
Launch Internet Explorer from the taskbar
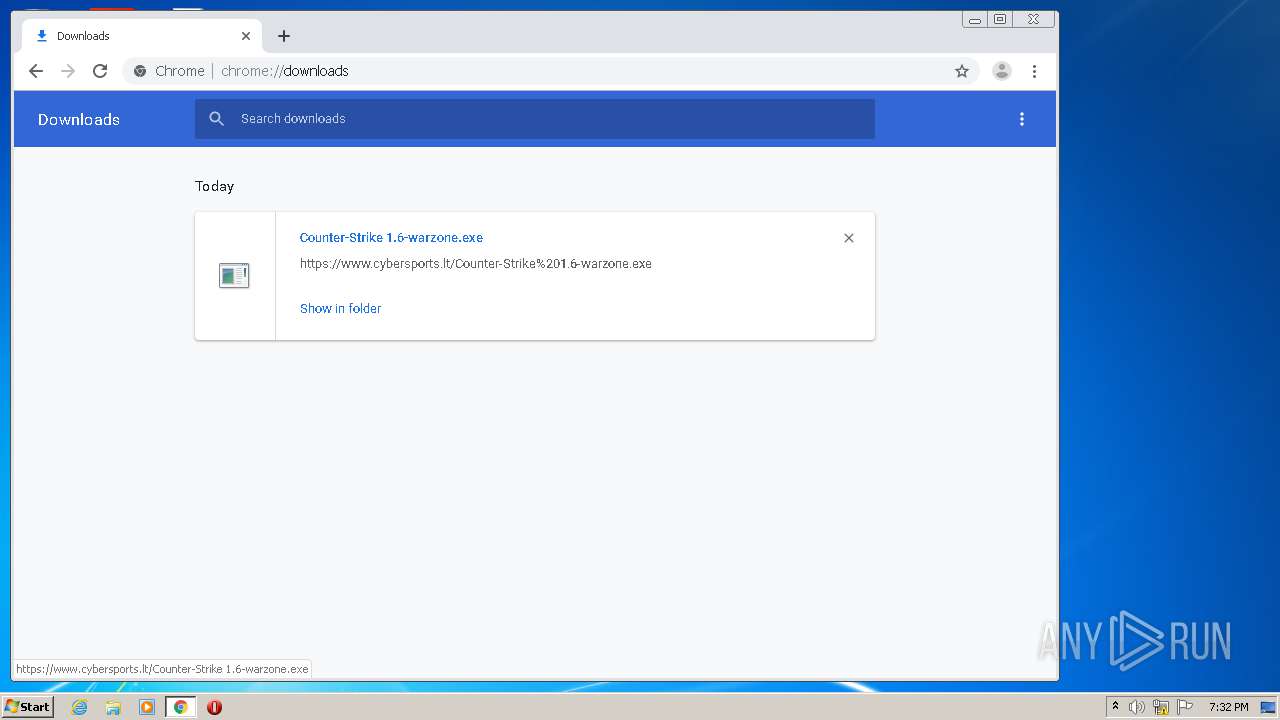click(79, 707)
